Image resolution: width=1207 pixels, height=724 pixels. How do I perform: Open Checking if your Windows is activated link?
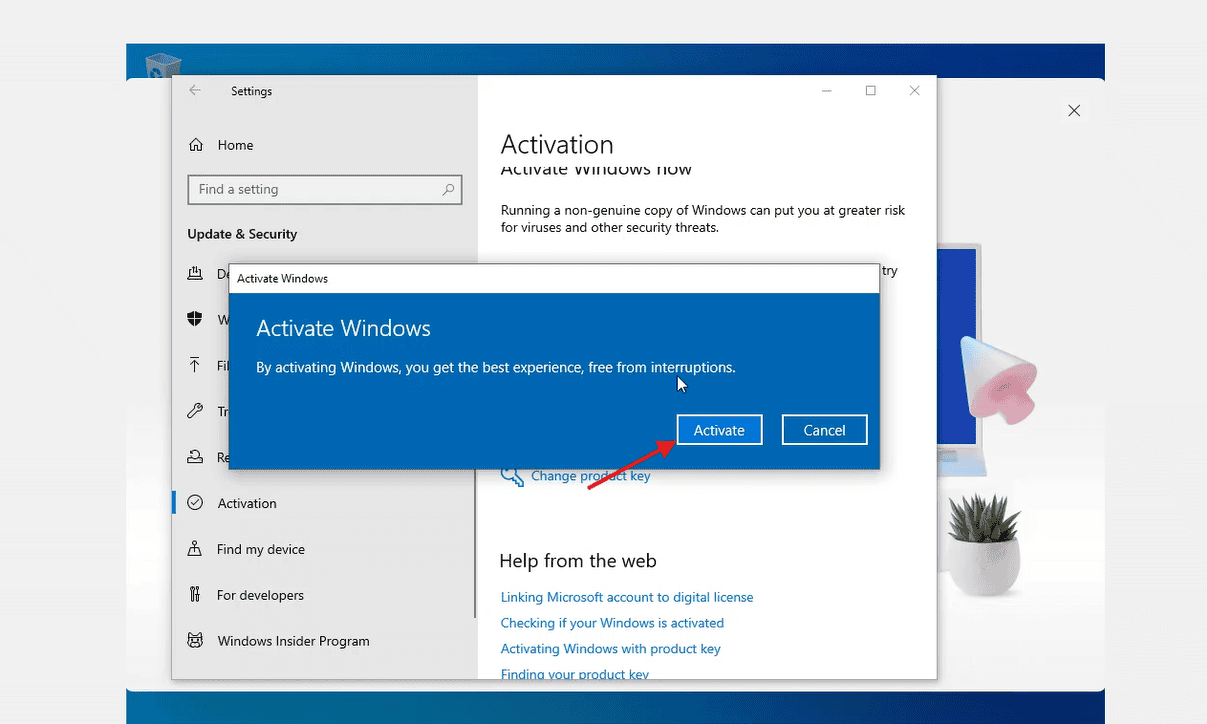pyautogui.click(x=612, y=623)
